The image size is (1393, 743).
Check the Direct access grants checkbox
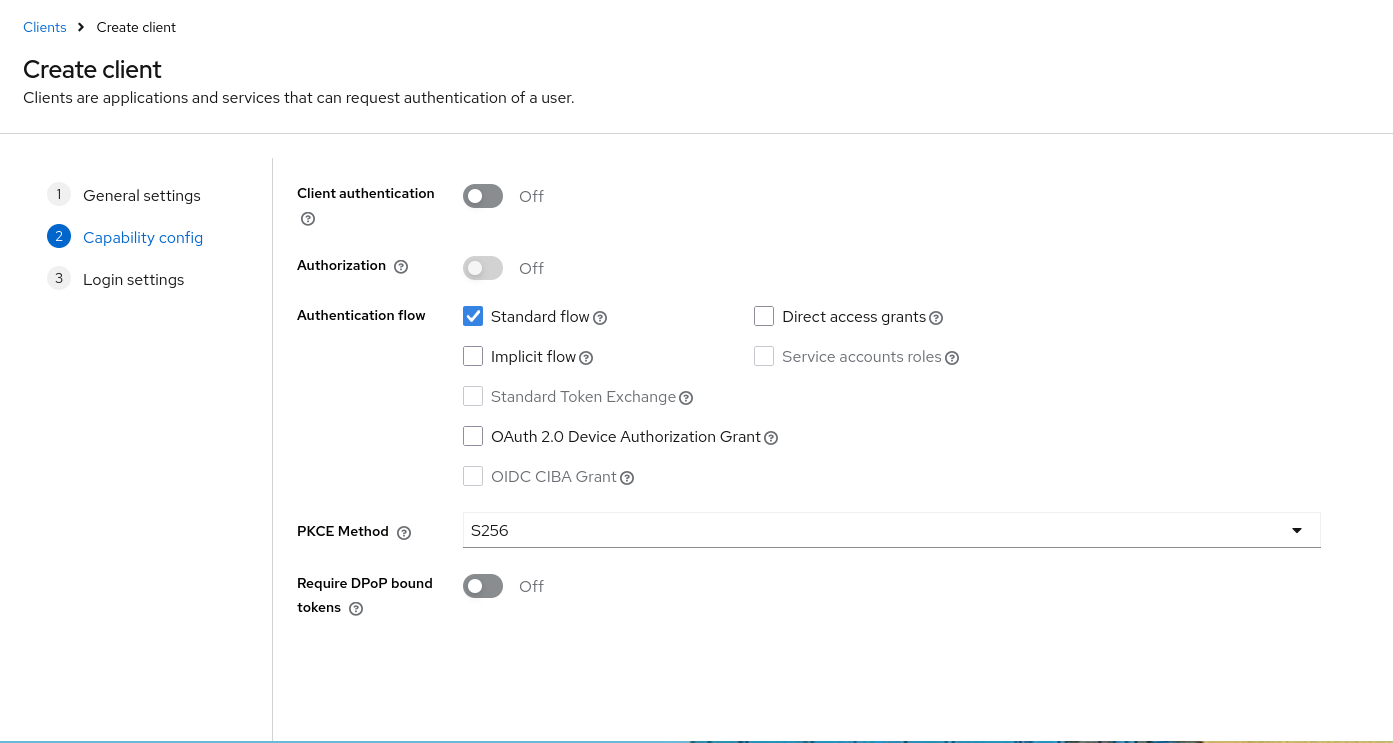pyautogui.click(x=764, y=315)
